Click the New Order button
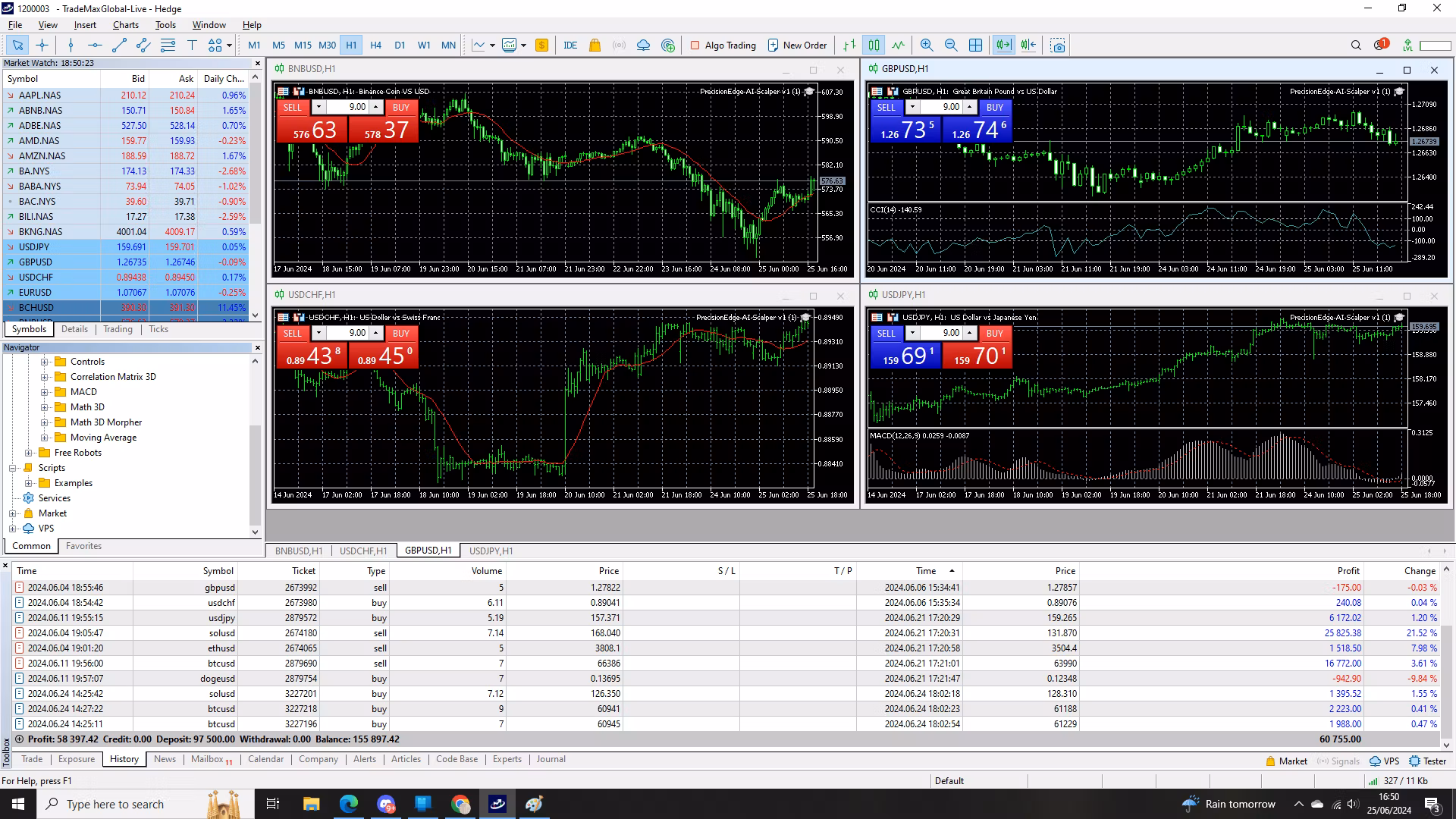1456x819 pixels. pos(797,45)
